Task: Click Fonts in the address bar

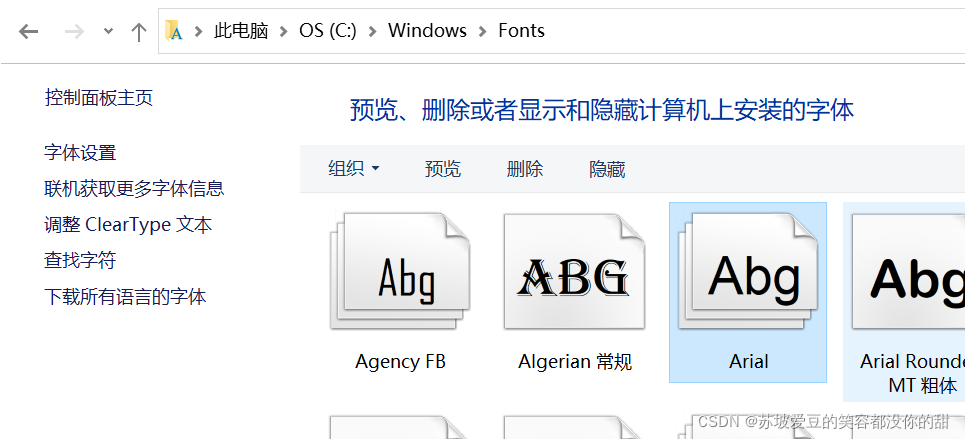Action: [x=521, y=31]
